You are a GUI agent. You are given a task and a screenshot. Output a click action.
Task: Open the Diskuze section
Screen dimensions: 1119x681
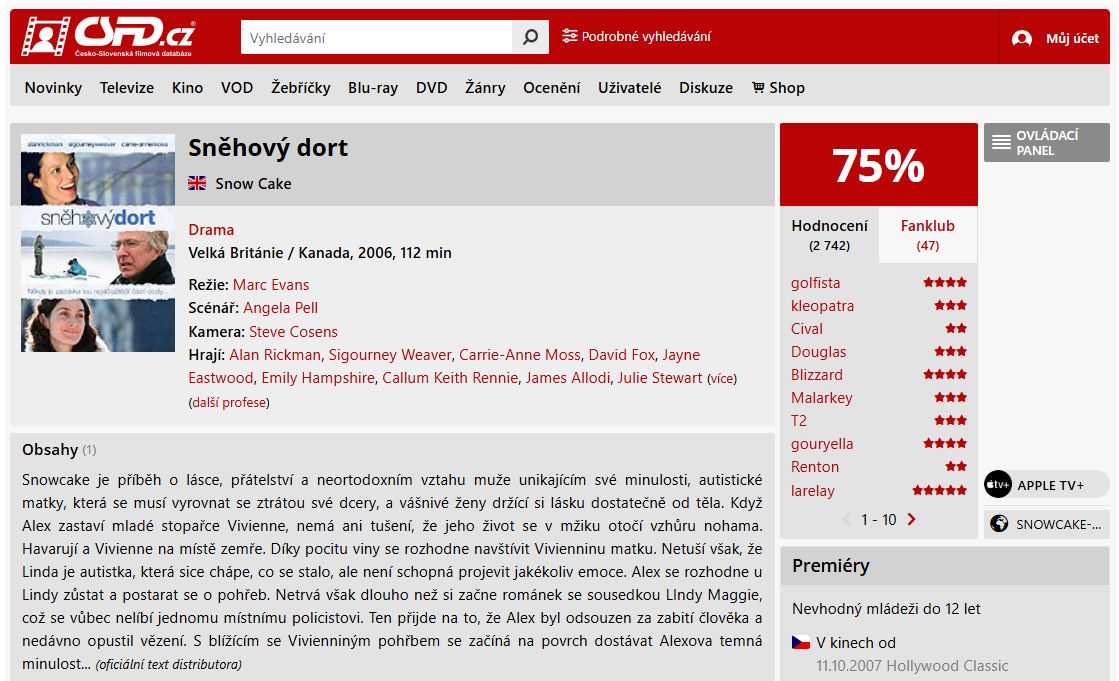point(706,88)
